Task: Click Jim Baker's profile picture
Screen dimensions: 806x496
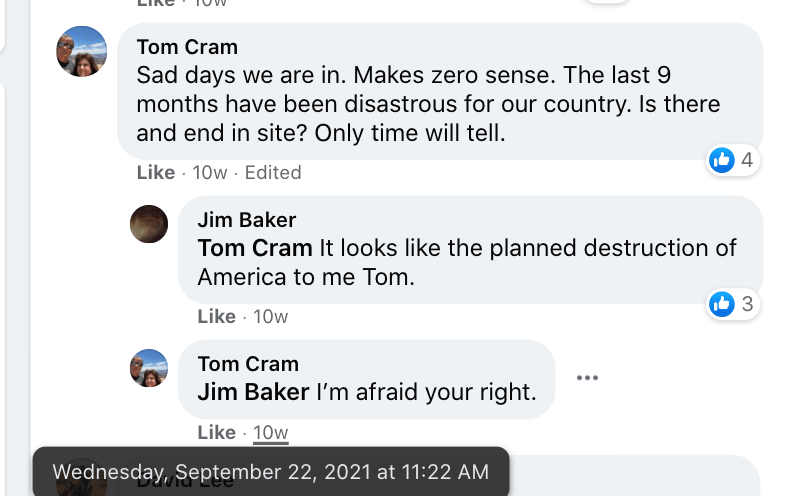Action: pos(149,224)
